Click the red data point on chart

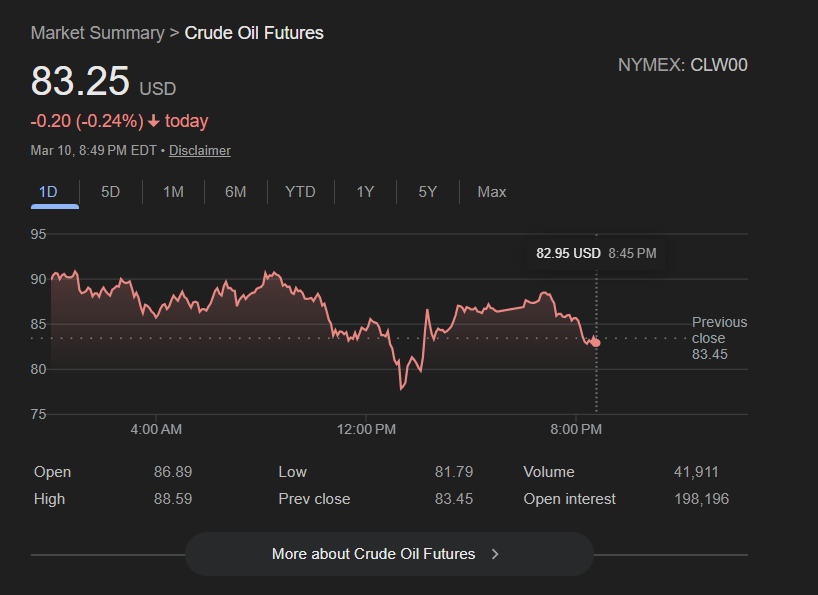[x=596, y=342]
